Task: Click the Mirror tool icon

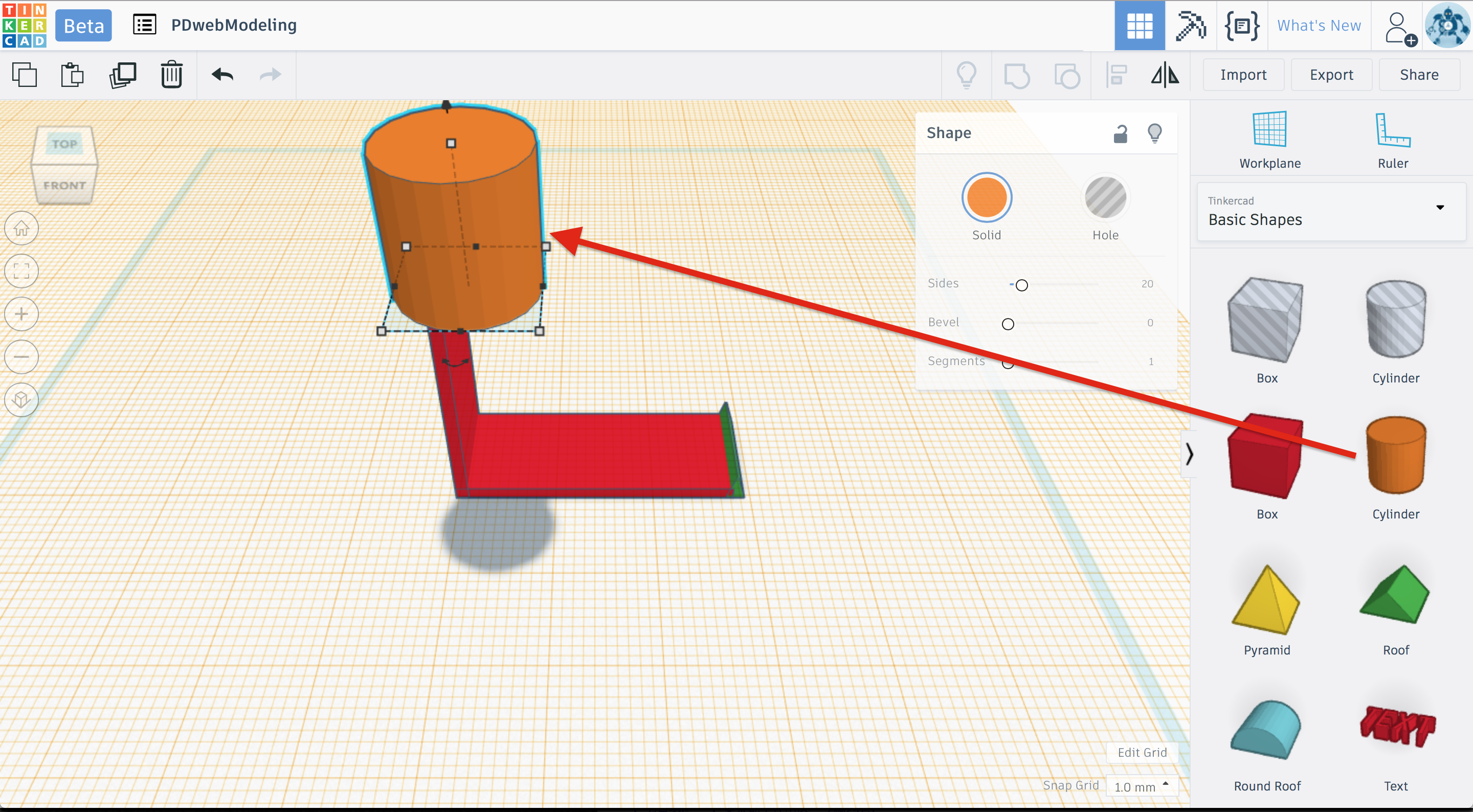Action: point(1165,75)
